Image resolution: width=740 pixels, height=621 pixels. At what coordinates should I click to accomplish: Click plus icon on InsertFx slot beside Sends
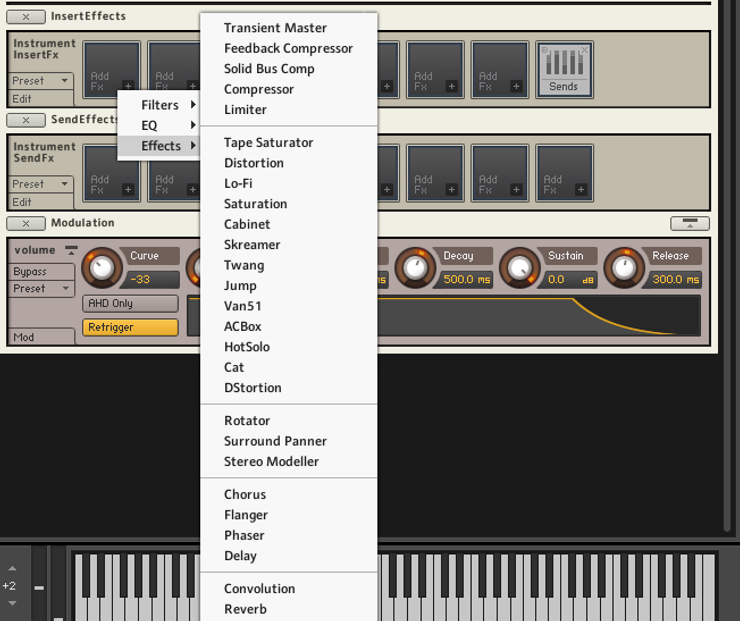coord(516,86)
